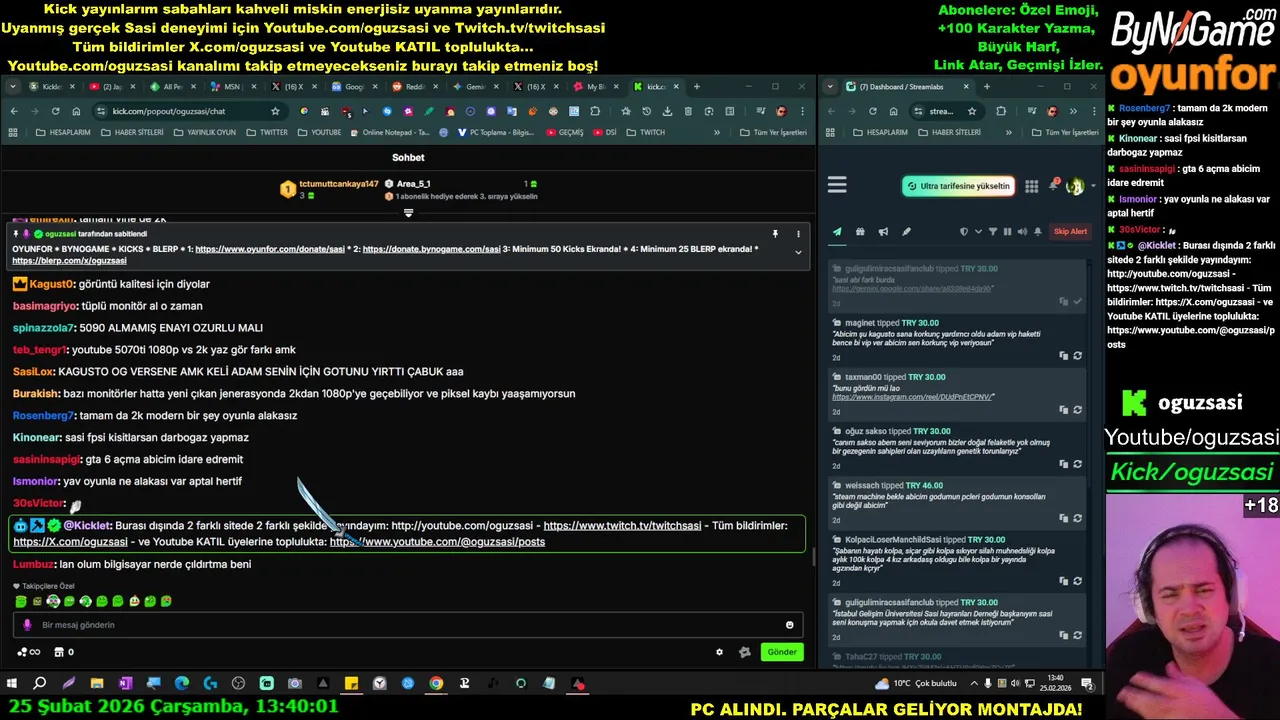The width and height of the screenshot is (1280, 720).
Task: Open a new tab in Kick window
Action: pyautogui.click(x=696, y=87)
